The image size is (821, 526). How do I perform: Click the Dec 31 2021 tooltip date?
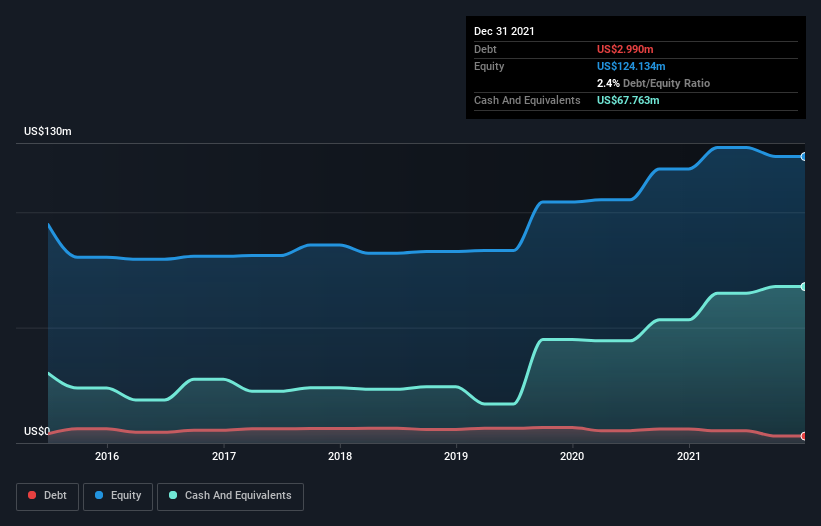pyautogui.click(x=504, y=31)
